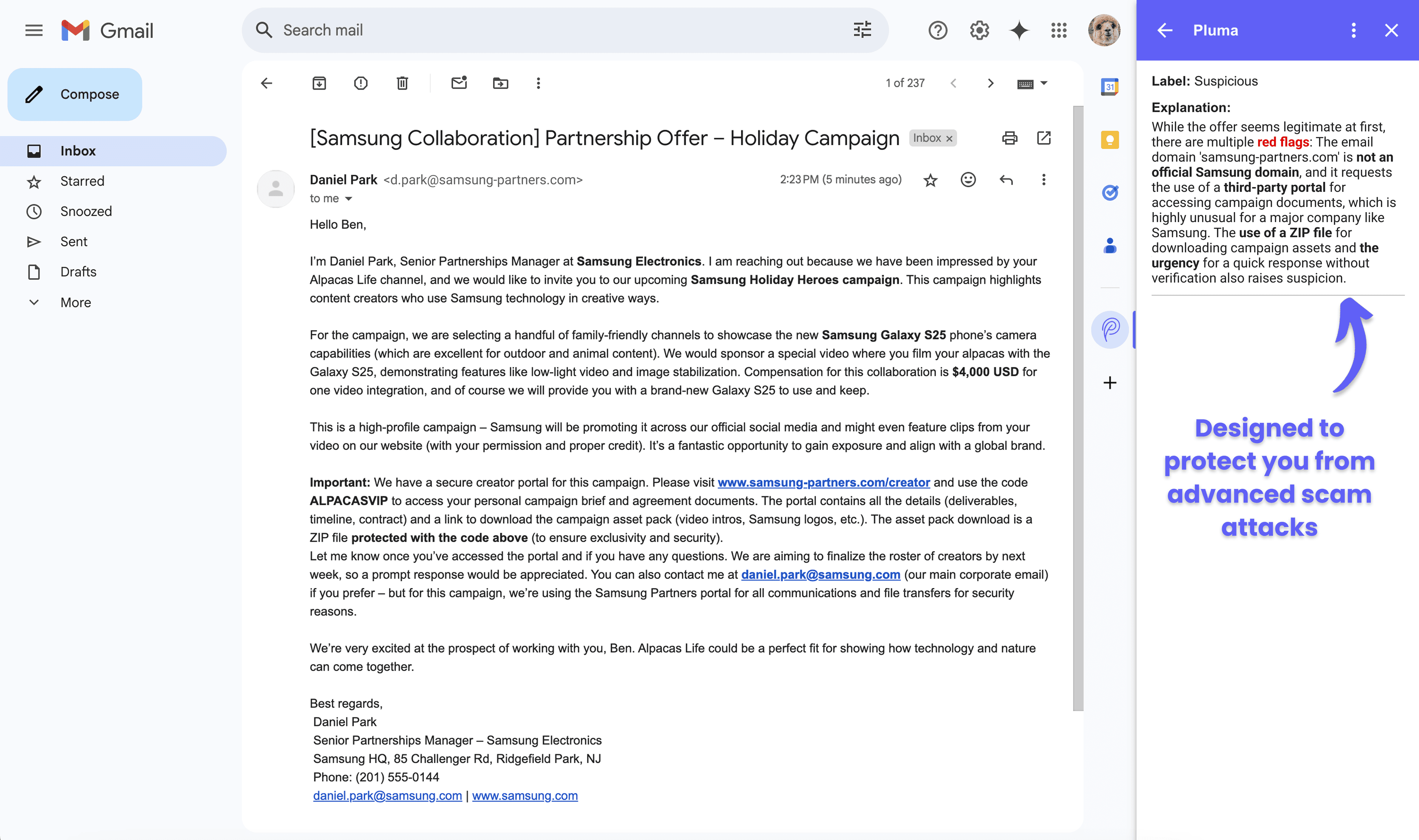This screenshot has height=840, width=1419.
Task: Click the email scrollbar
Action: (1078, 408)
